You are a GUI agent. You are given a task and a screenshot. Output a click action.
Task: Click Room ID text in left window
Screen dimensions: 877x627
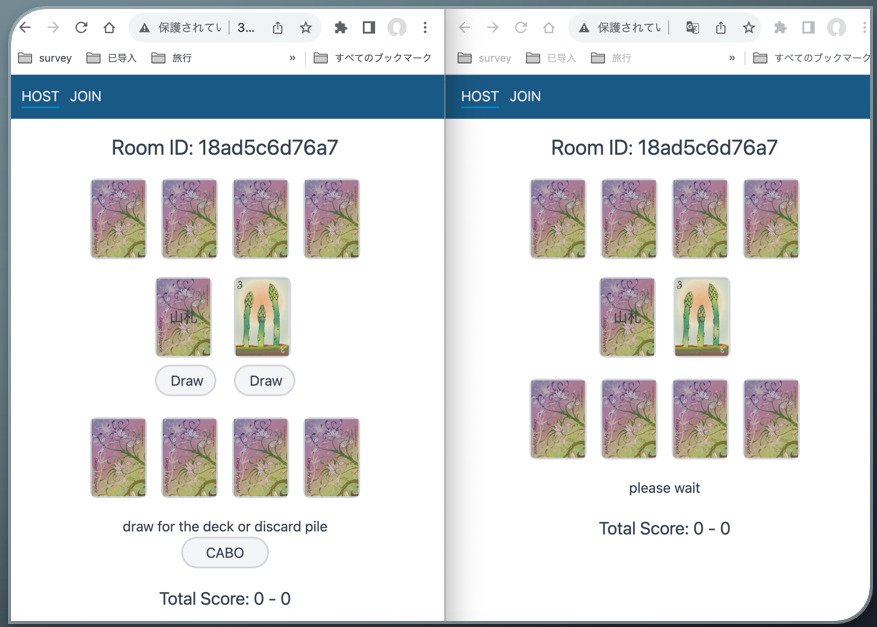coord(225,148)
